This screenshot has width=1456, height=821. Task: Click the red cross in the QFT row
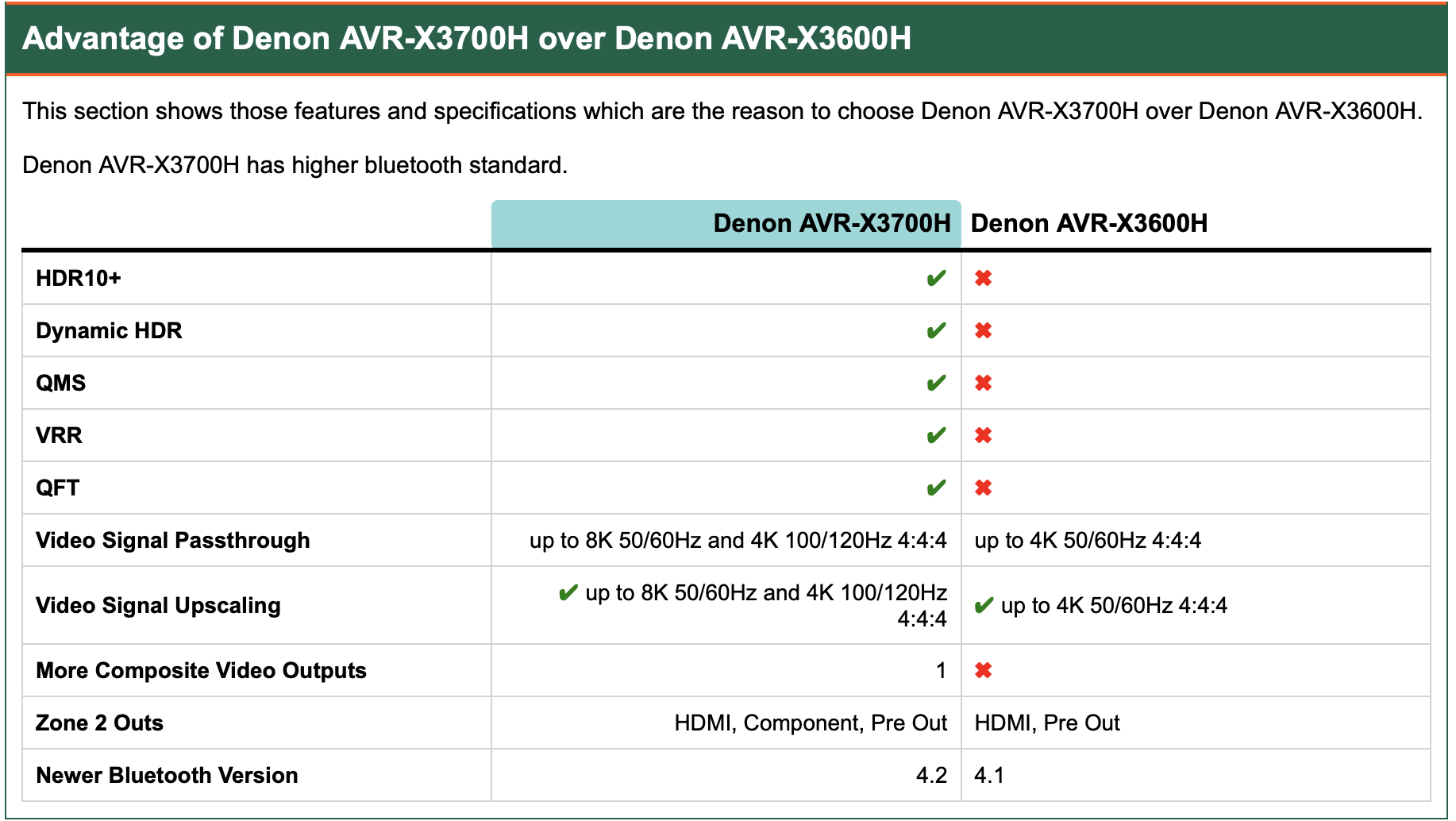983,488
